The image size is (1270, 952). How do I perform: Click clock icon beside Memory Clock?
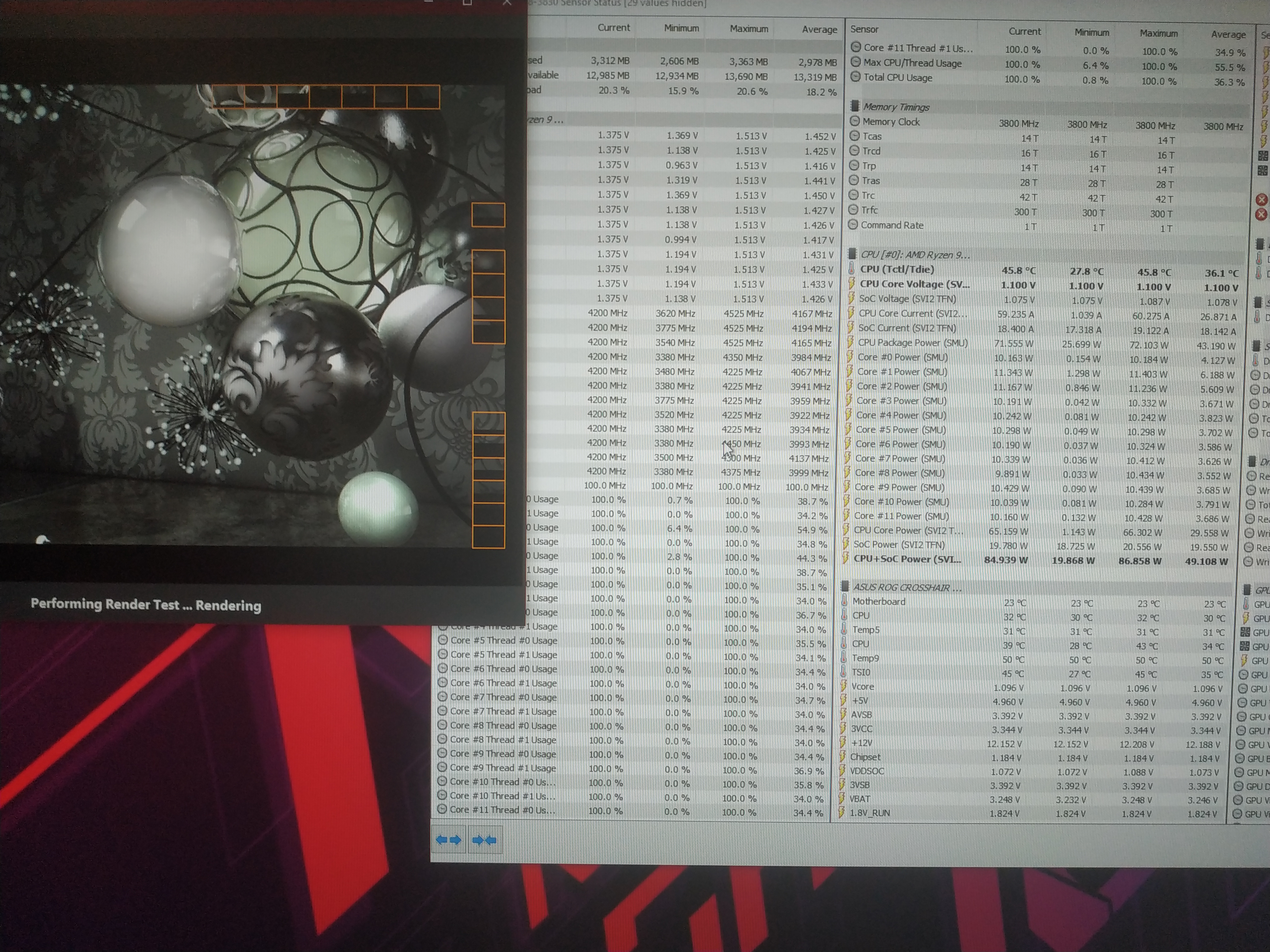(x=855, y=121)
